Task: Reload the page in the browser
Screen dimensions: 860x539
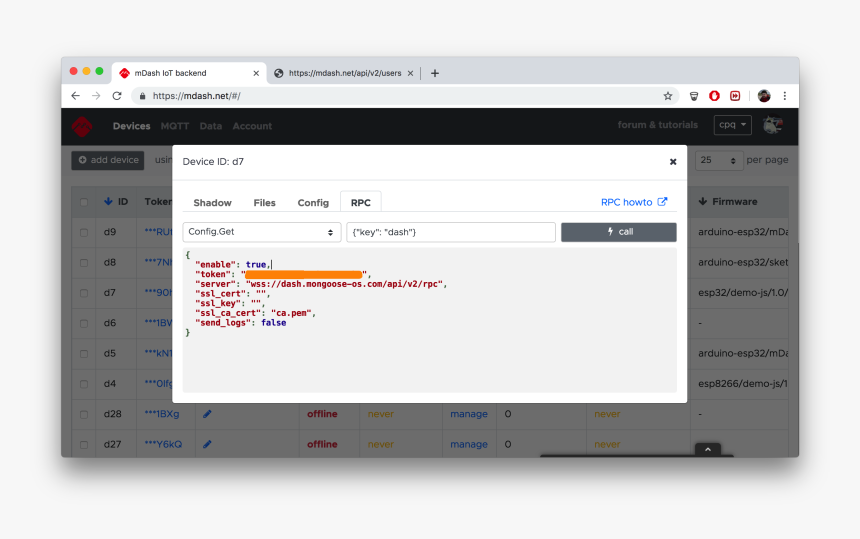Action: coord(117,96)
